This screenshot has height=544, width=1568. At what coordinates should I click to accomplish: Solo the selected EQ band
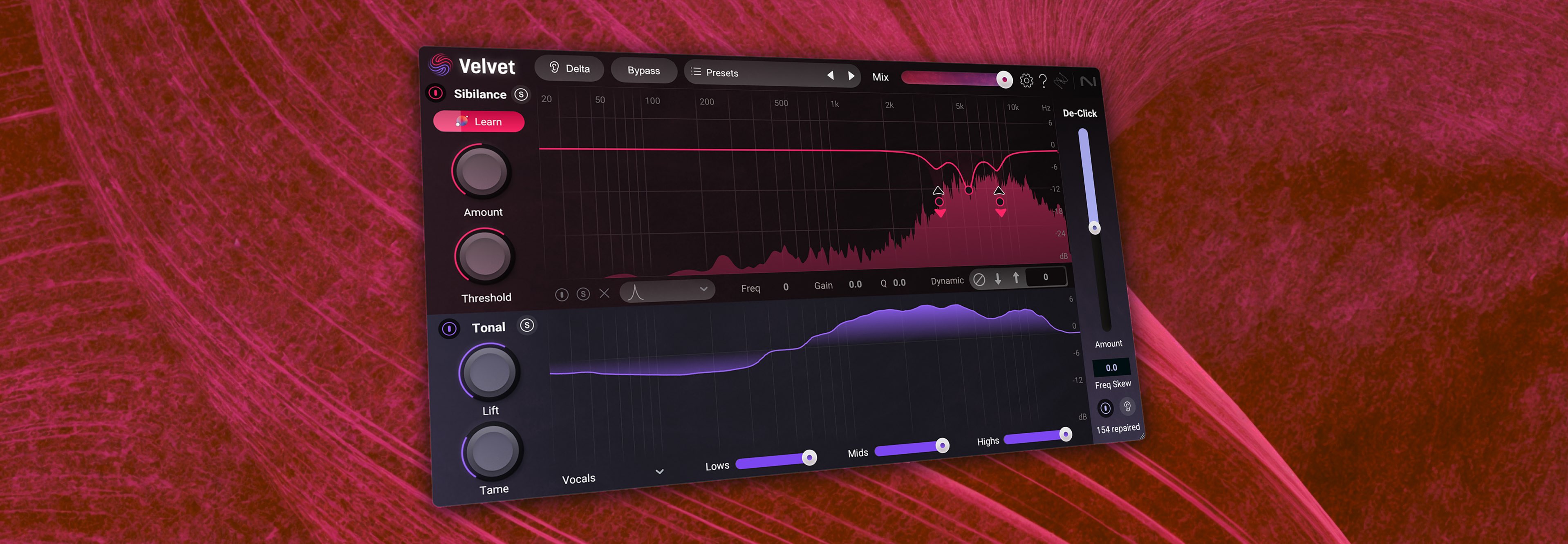[x=583, y=294]
